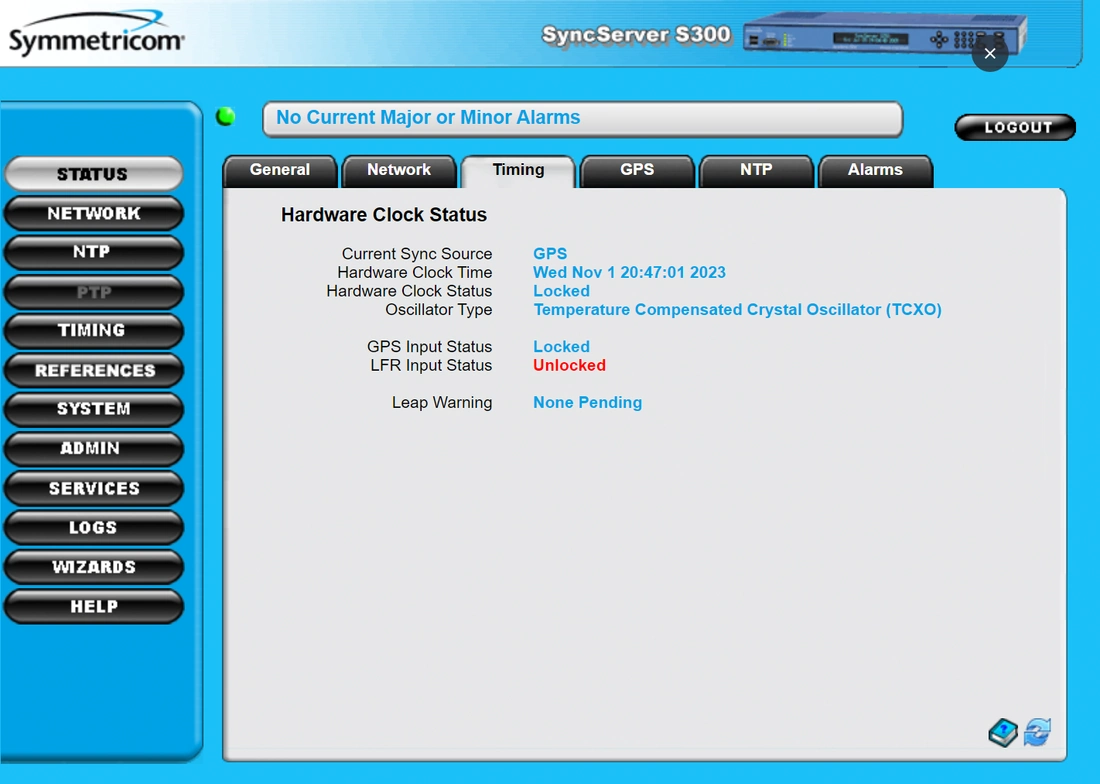
Task: Click the Hardware Clock Time label
Action: pos(415,272)
